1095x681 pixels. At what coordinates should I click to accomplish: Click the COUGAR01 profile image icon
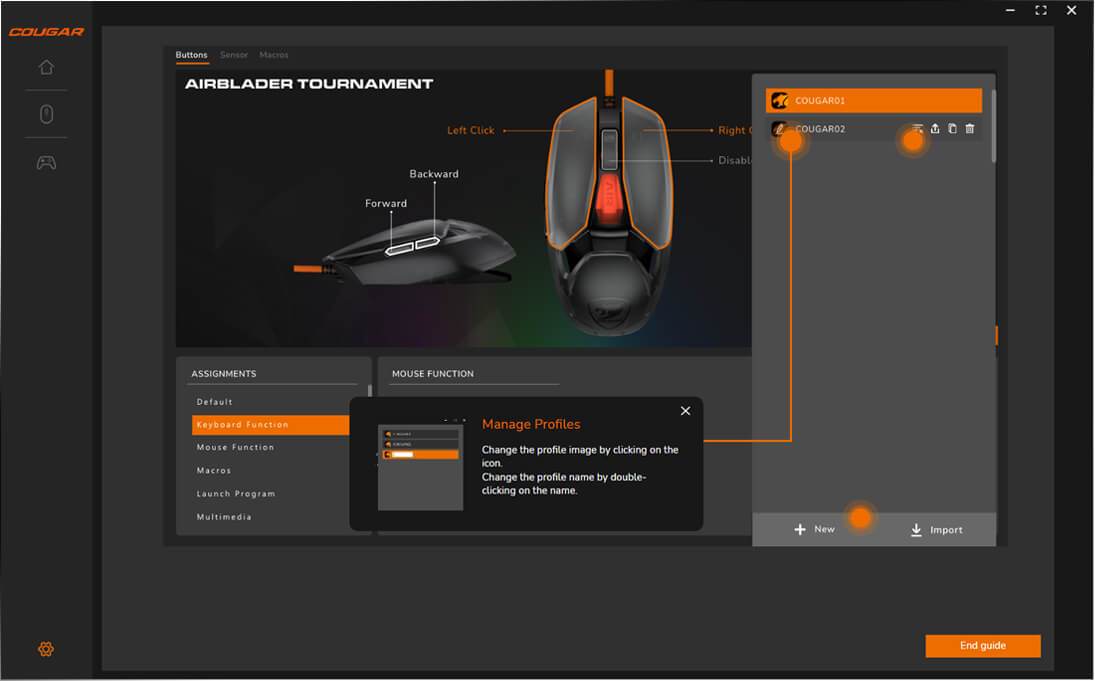point(779,101)
